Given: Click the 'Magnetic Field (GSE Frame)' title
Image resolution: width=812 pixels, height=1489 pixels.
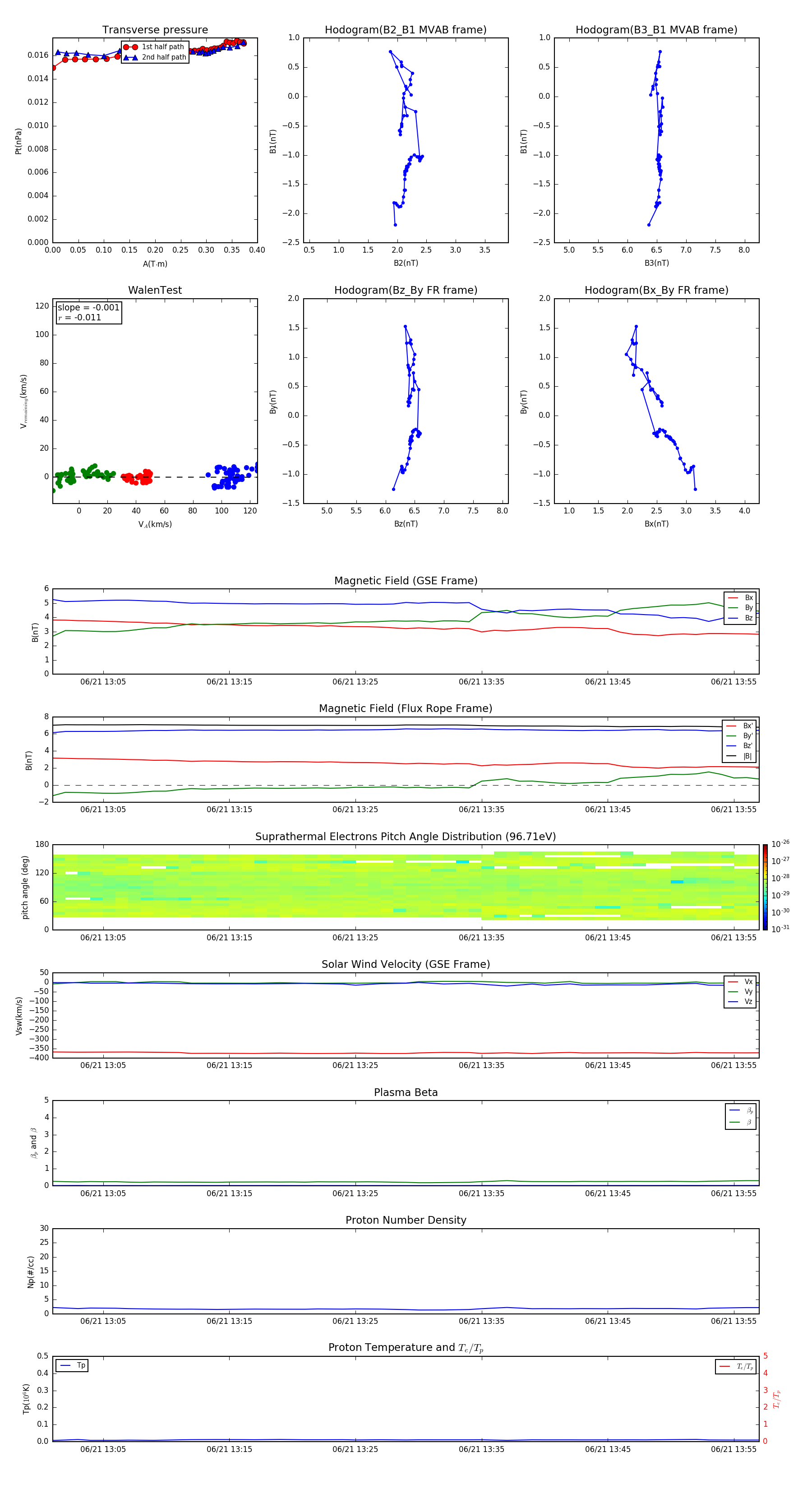Looking at the screenshot, I should tap(406, 581).
